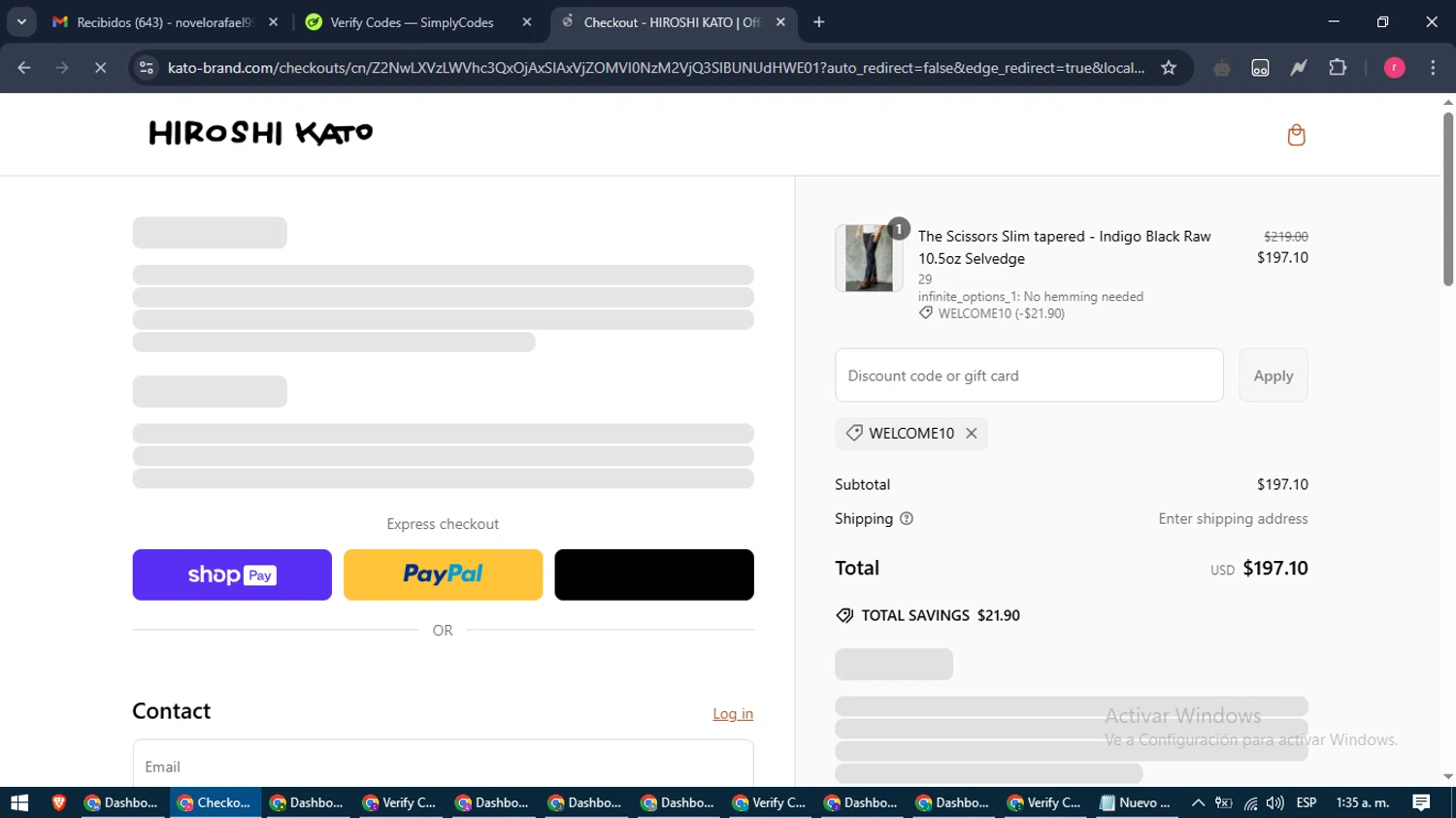Expand the tab search dropdown

pos(21,21)
